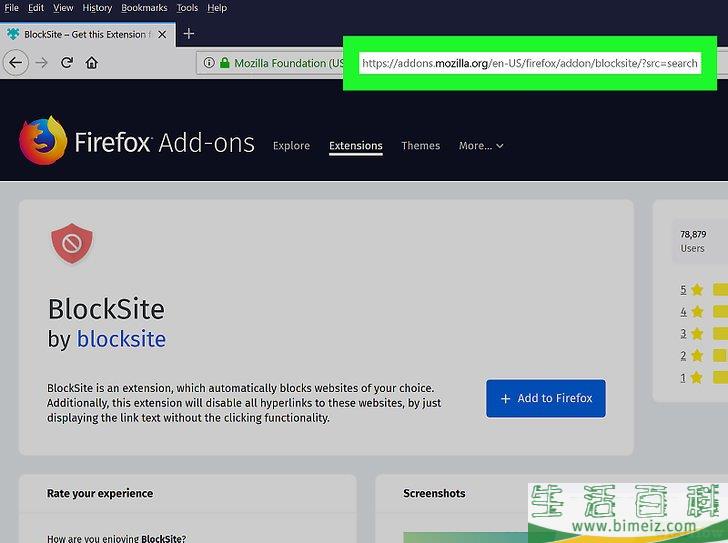Screen dimensions: 728x543
Task: Filter reviews by the 2 rating link
Action: coord(683,356)
